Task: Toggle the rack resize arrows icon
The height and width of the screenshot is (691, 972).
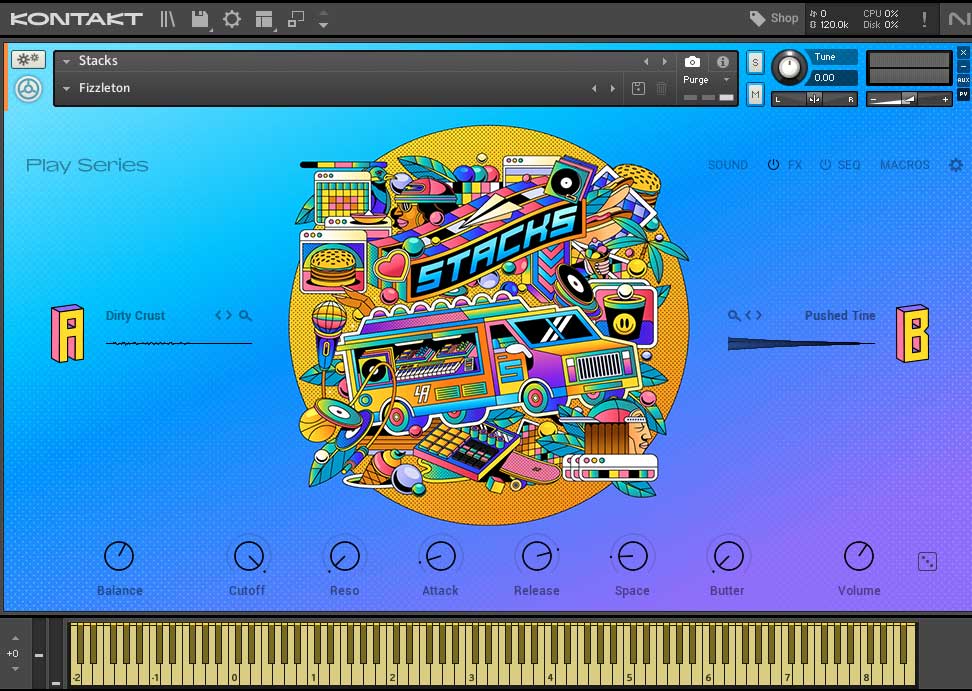Action: (323, 19)
